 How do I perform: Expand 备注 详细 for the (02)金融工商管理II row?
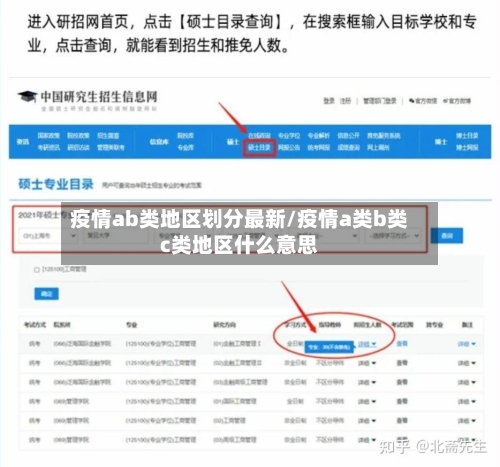466,363
